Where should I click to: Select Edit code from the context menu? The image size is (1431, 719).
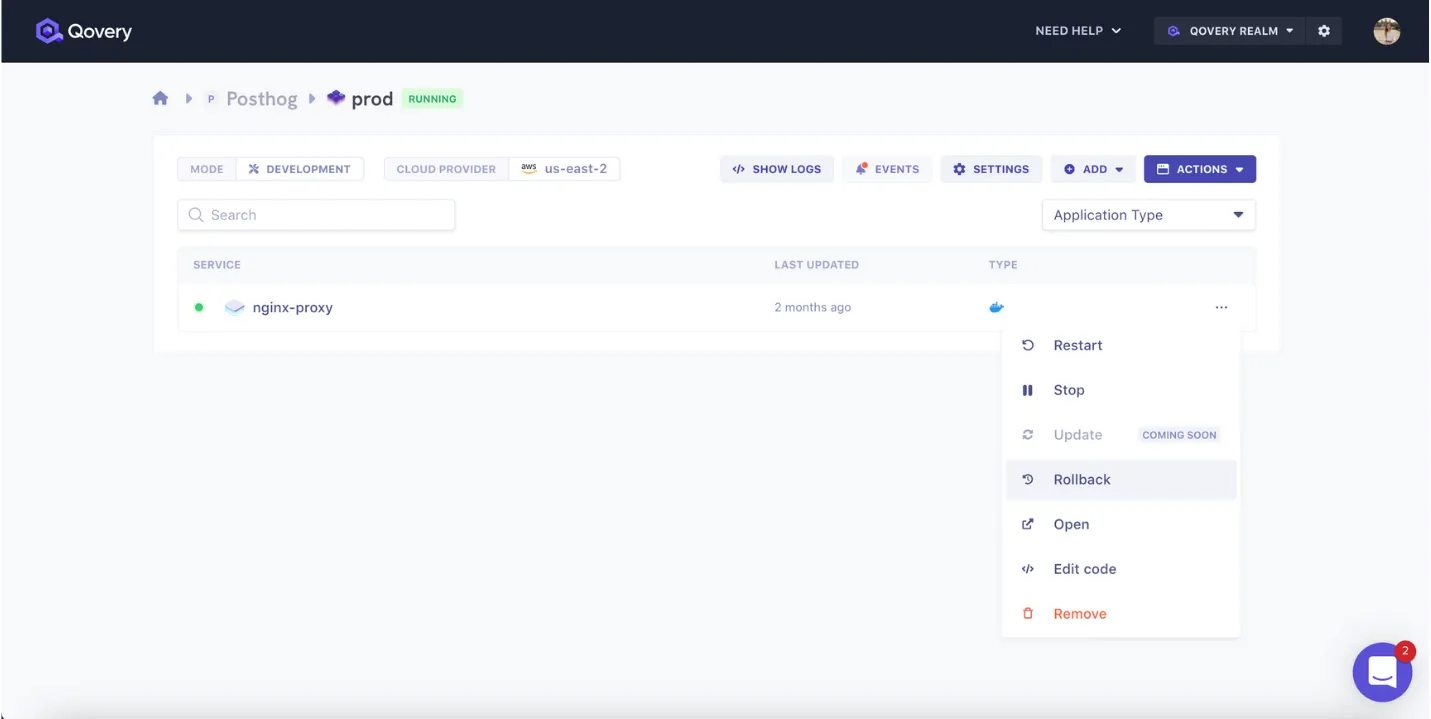[x=1121, y=569]
